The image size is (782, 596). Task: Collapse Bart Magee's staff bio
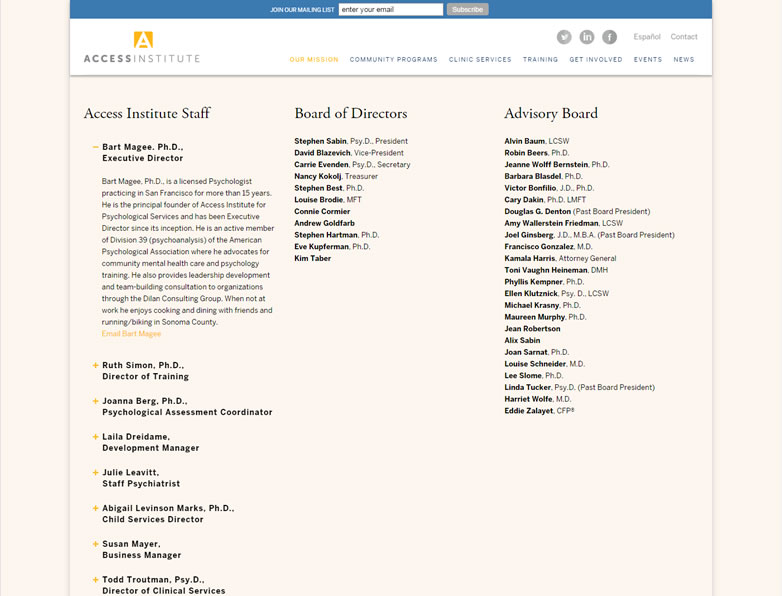point(96,147)
